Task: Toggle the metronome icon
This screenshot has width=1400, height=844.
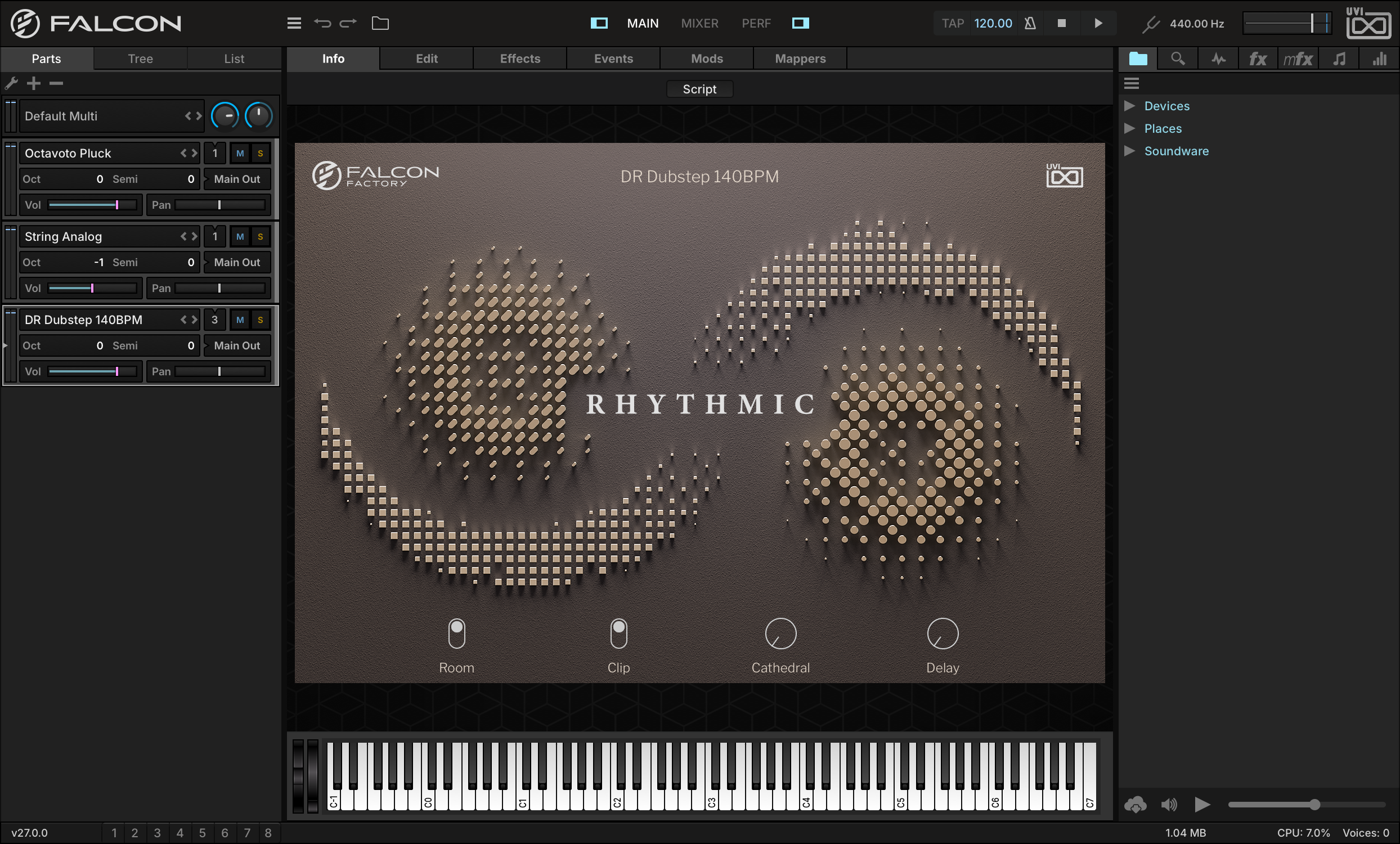Action: tap(1030, 23)
